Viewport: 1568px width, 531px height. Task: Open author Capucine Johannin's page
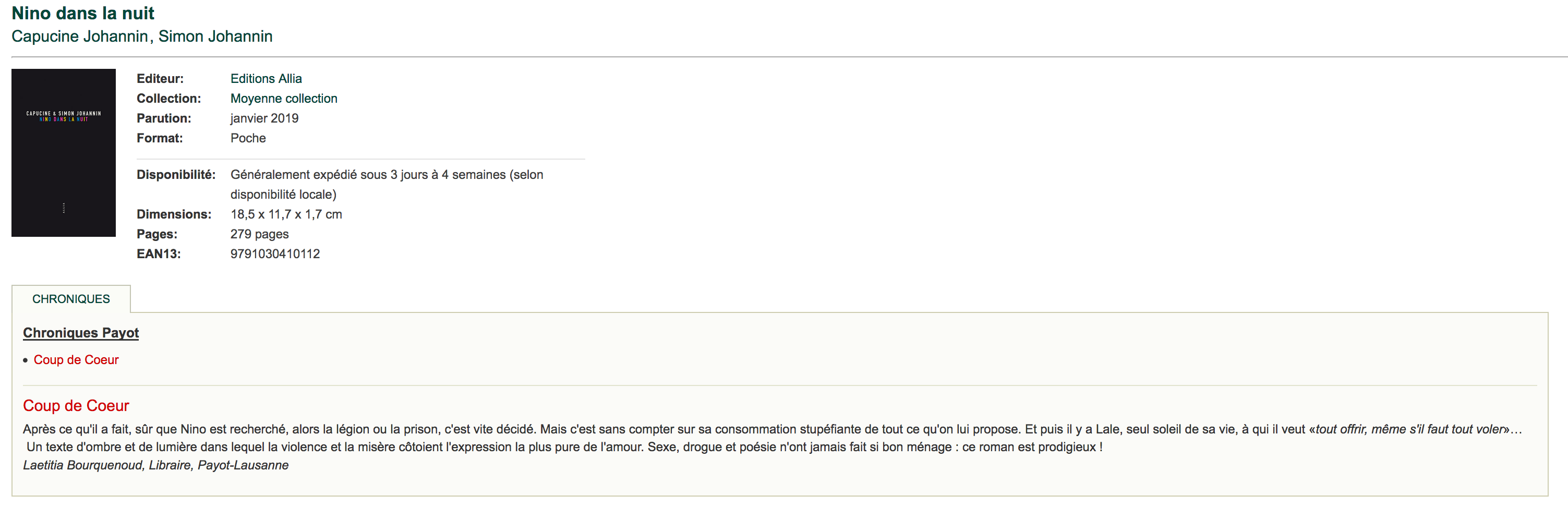click(x=80, y=37)
